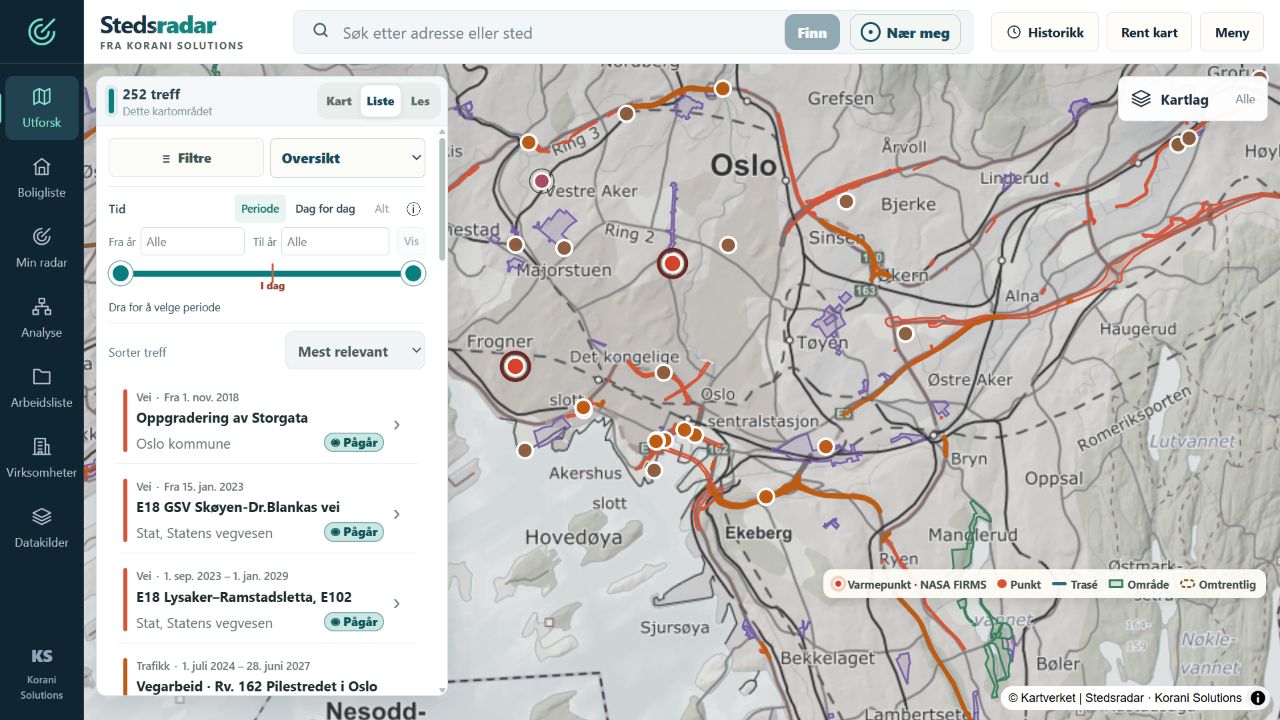This screenshot has height=720, width=1280.
Task: Switch result view to Les
Action: [x=420, y=101]
